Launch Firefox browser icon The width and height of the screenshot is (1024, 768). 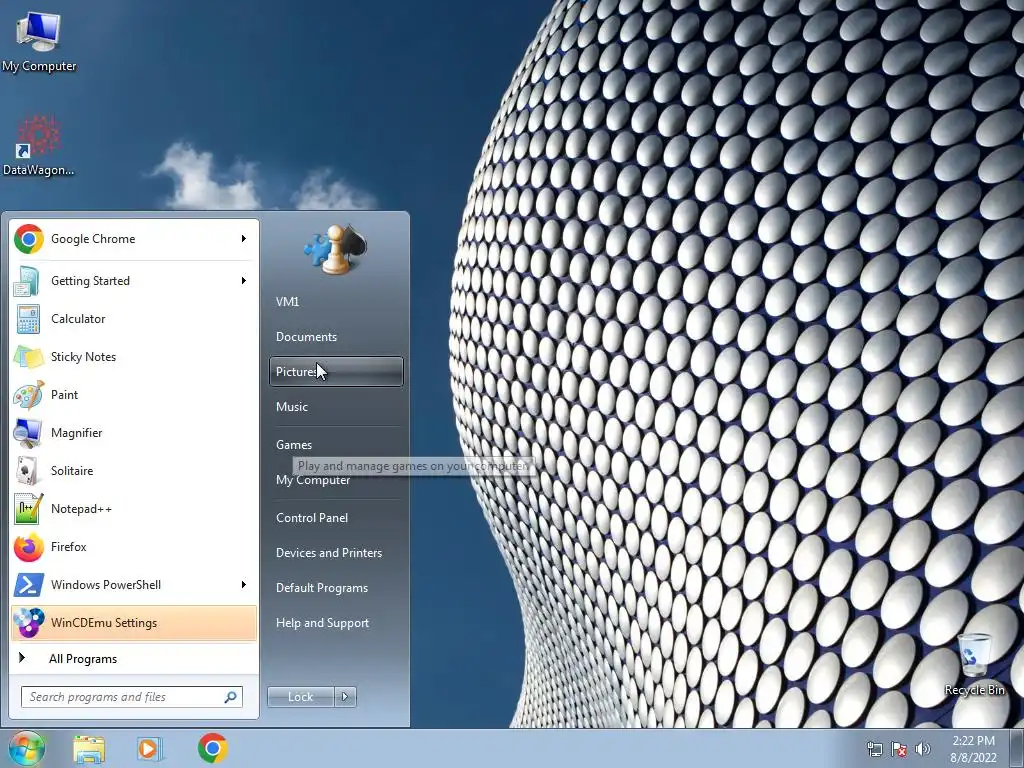(28, 547)
